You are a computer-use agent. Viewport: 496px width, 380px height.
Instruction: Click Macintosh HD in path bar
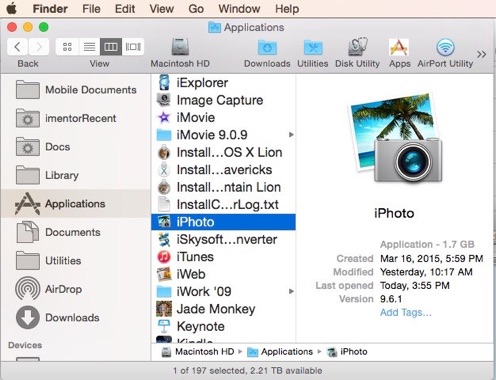pyautogui.click(x=198, y=352)
